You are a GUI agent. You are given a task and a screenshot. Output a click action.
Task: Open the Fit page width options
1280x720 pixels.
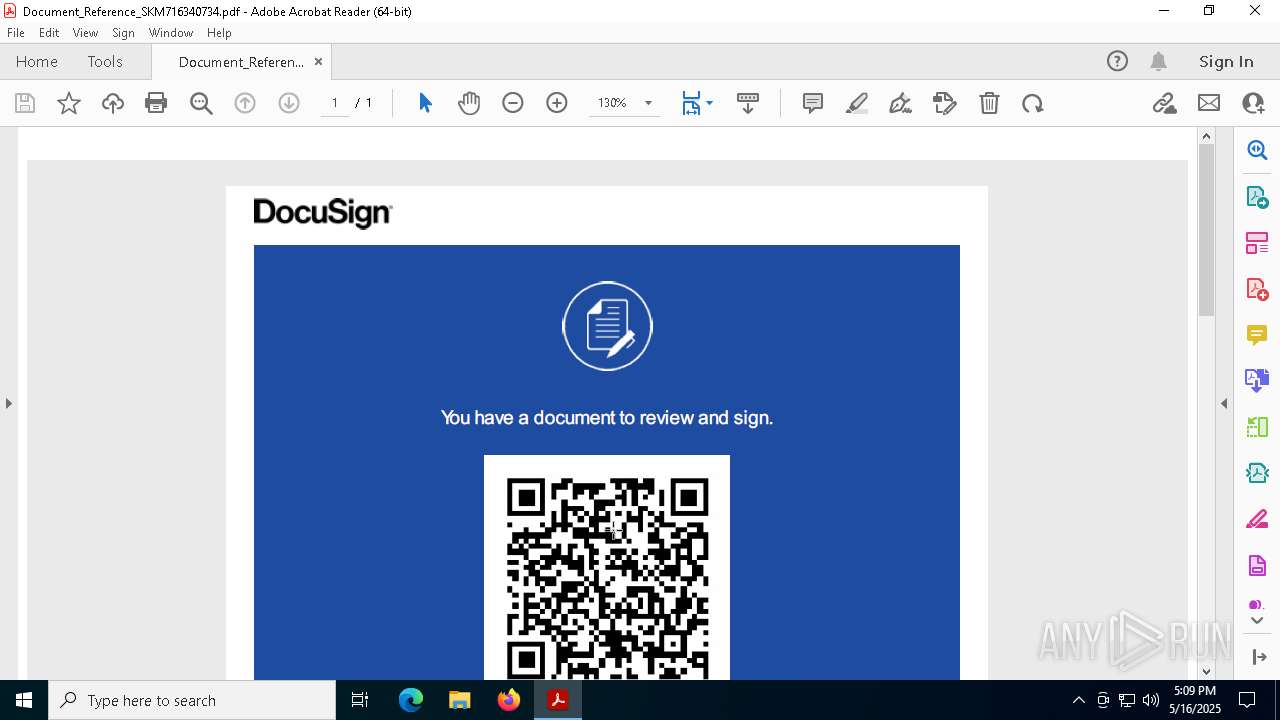pos(697,103)
